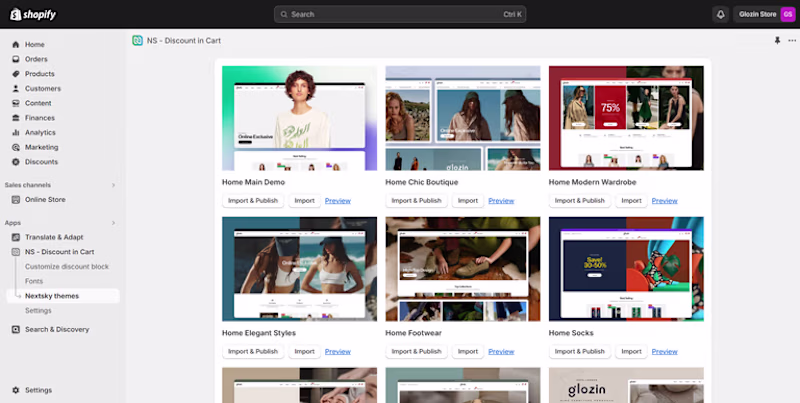Click the Finances bank icon
The image size is (800, 403).
click(16, 118)
